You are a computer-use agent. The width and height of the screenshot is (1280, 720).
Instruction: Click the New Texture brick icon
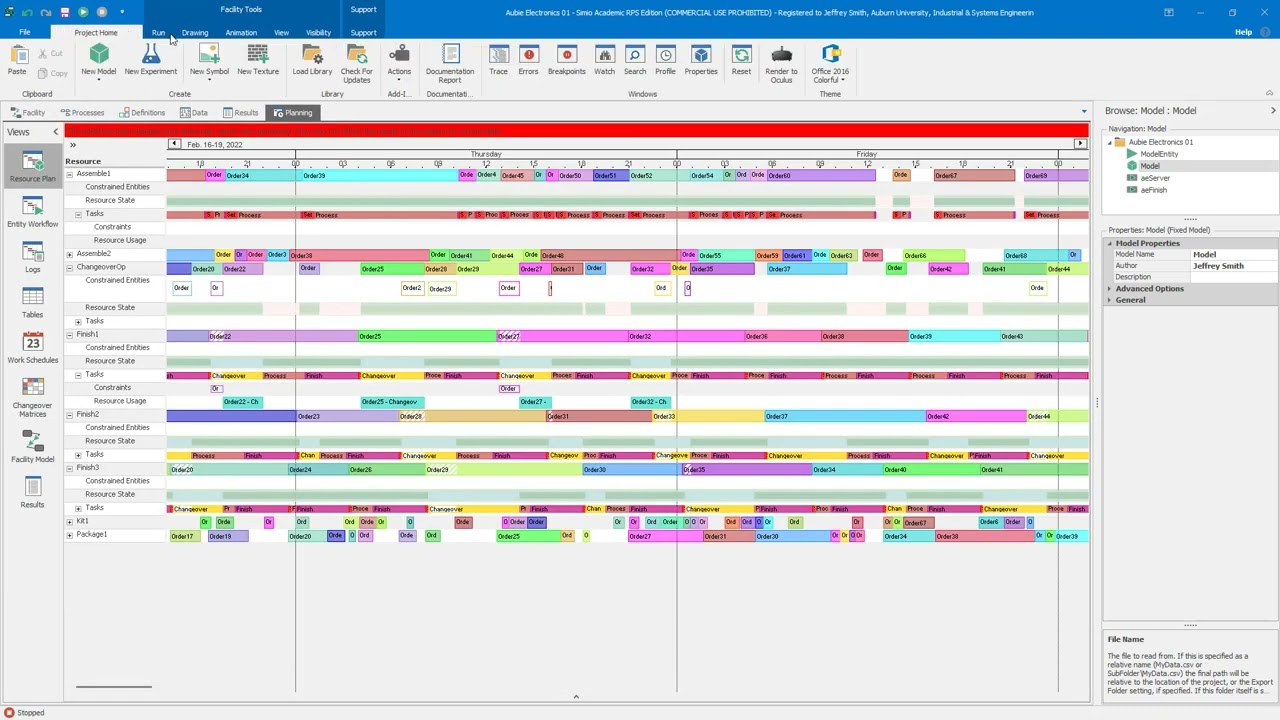click(257, 54)
